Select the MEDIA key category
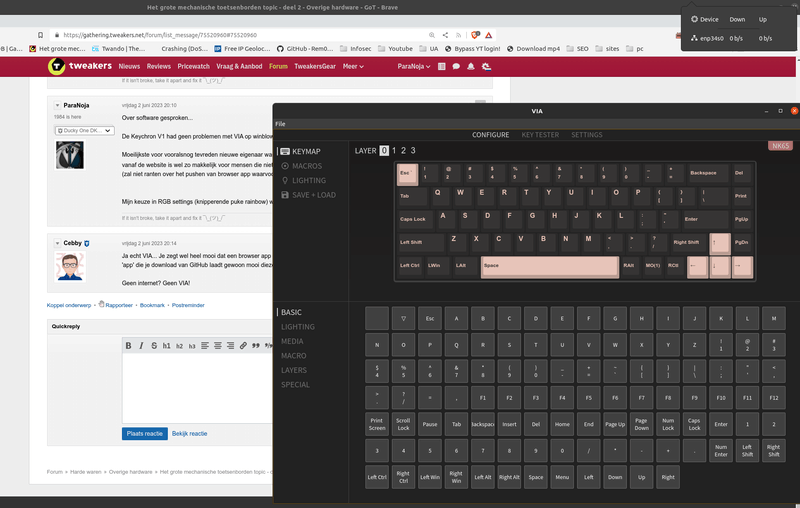 [x=292, y=341]
